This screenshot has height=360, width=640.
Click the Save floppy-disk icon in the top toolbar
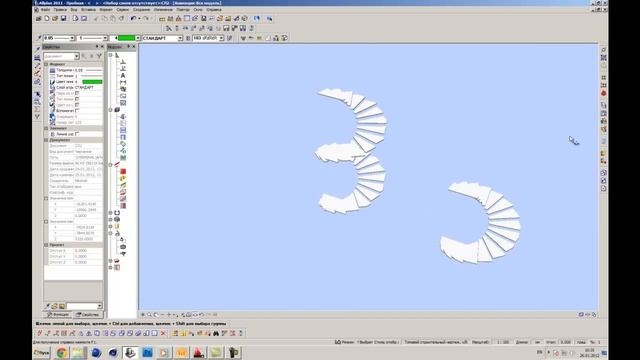tap(63, 18)
